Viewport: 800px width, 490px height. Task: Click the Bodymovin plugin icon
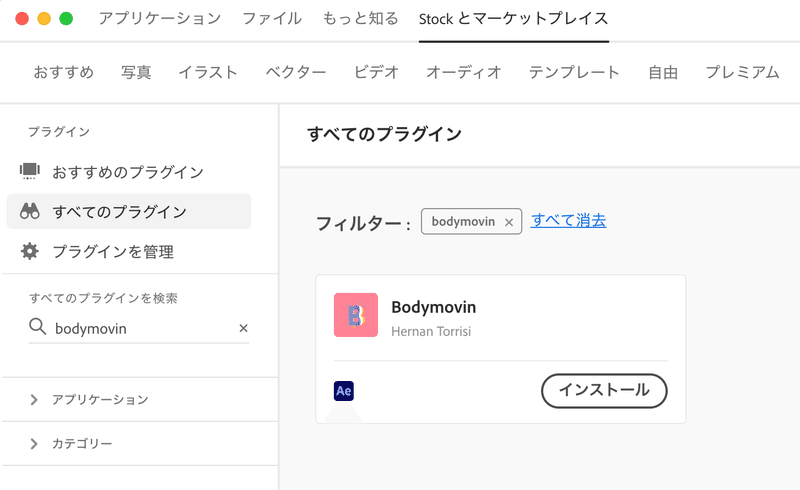(x=356, y=315)
